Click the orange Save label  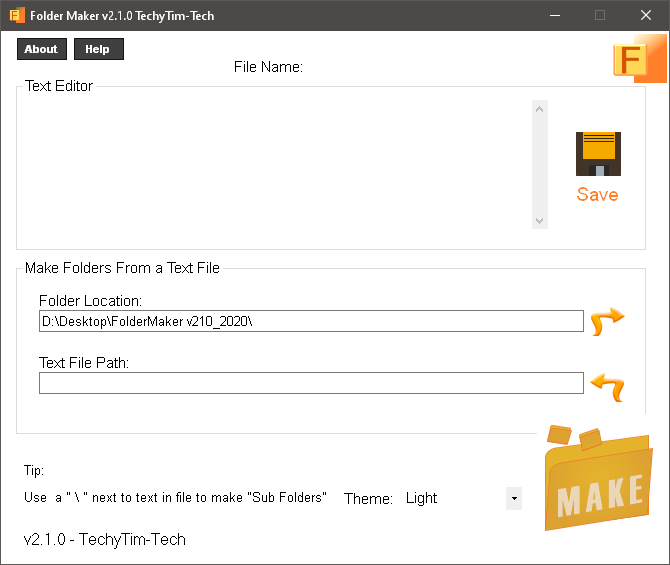point(597,194)
